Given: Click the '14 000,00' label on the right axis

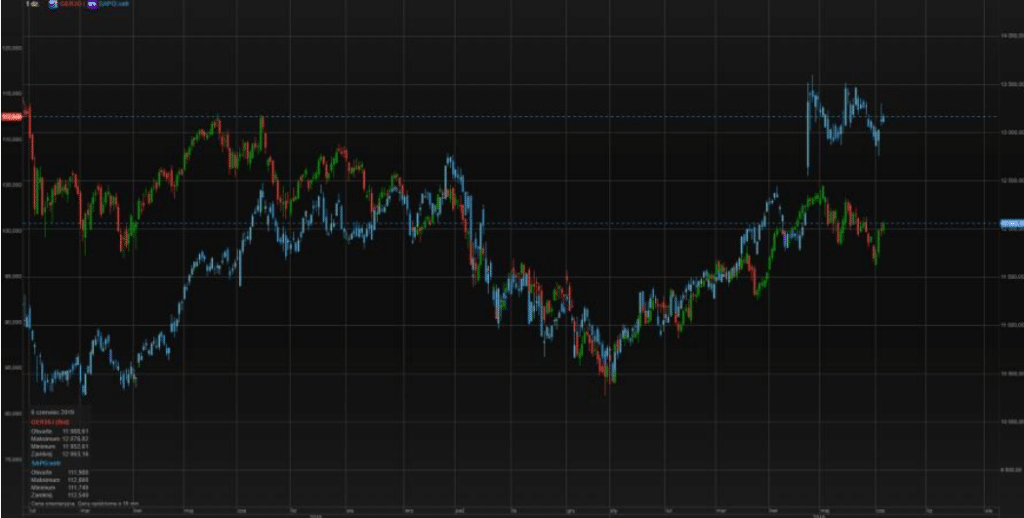Looking at the screenshot, I should point(1012,37).
